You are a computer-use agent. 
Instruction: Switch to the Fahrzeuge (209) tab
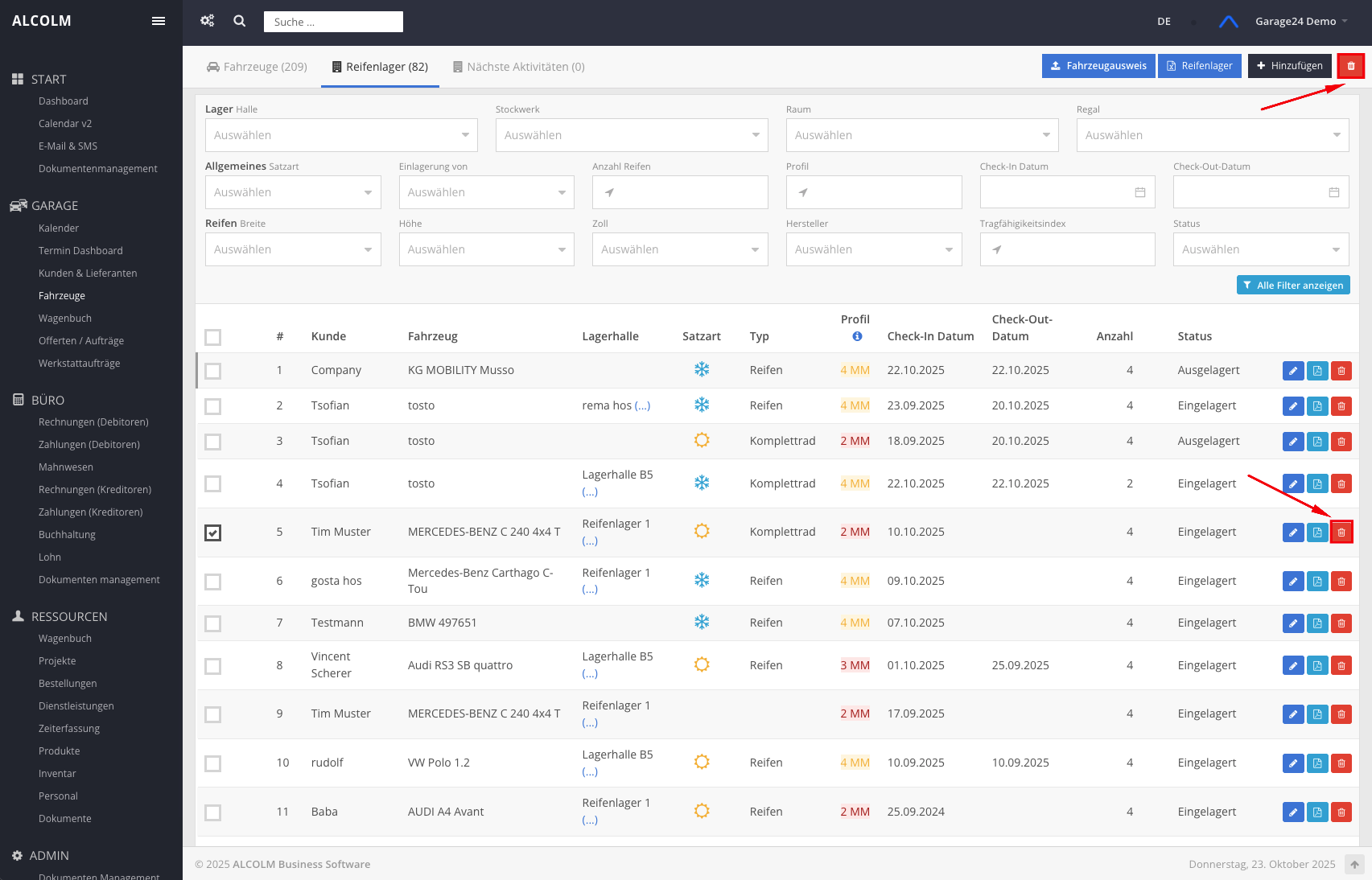[257, 67]
